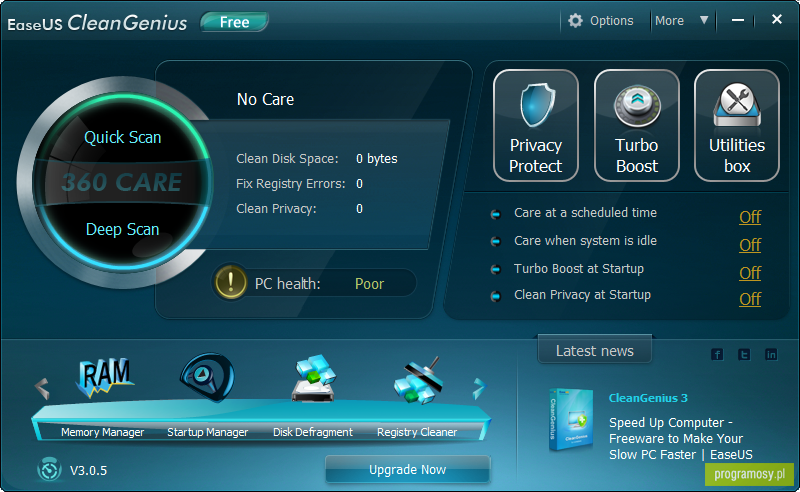Image resolution: width=800 pixels, height=492 pixels.
Task: Click the 'Clean Privacy at Startup' text
Action: 582,295
